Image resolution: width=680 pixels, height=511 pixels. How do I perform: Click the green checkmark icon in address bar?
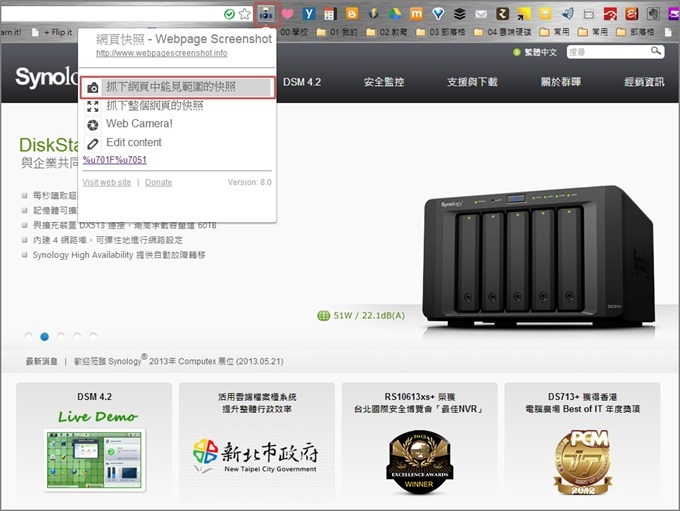point(229,14)
